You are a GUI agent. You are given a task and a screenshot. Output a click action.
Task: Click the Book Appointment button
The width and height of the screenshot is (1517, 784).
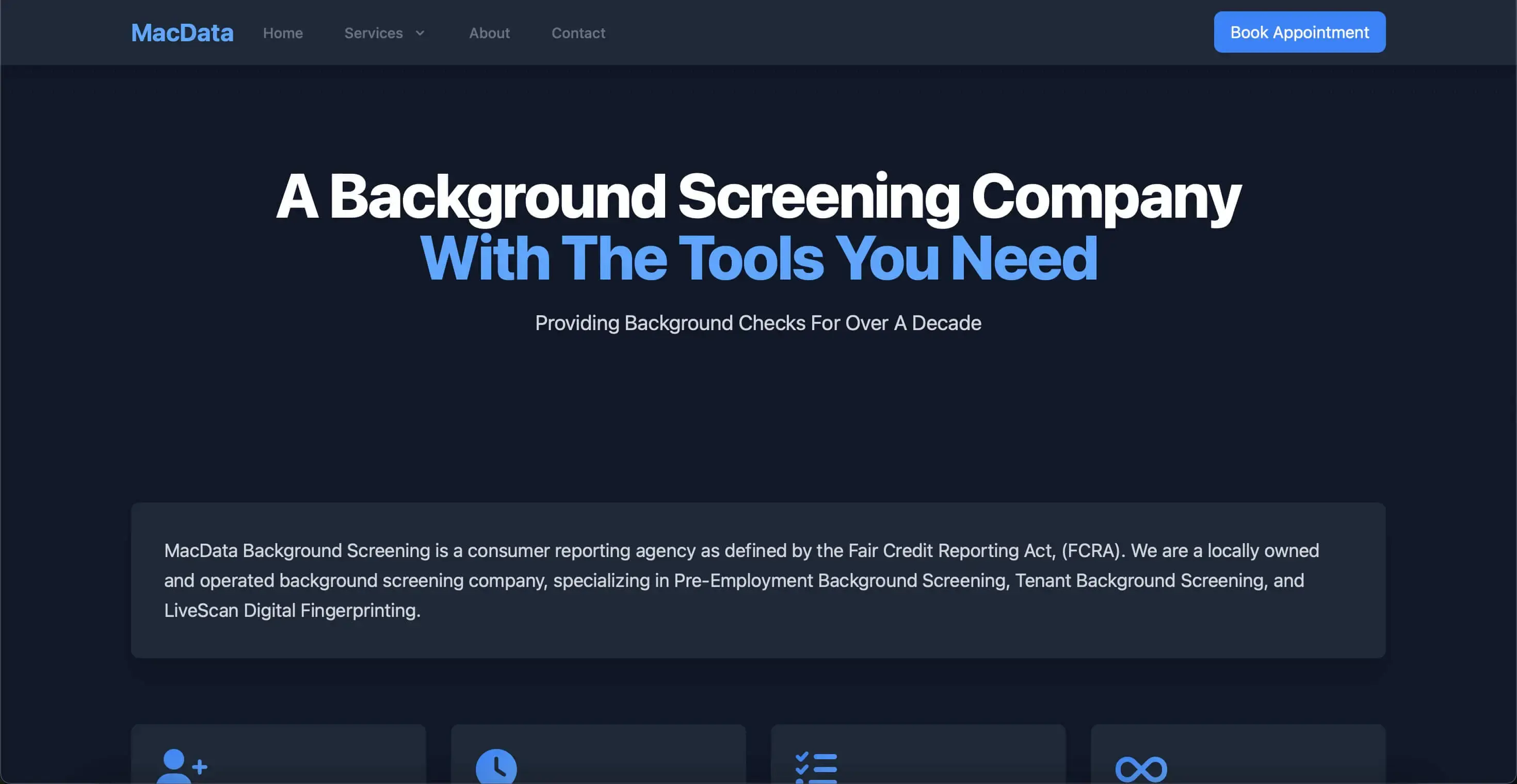[x=1299, y=32]
